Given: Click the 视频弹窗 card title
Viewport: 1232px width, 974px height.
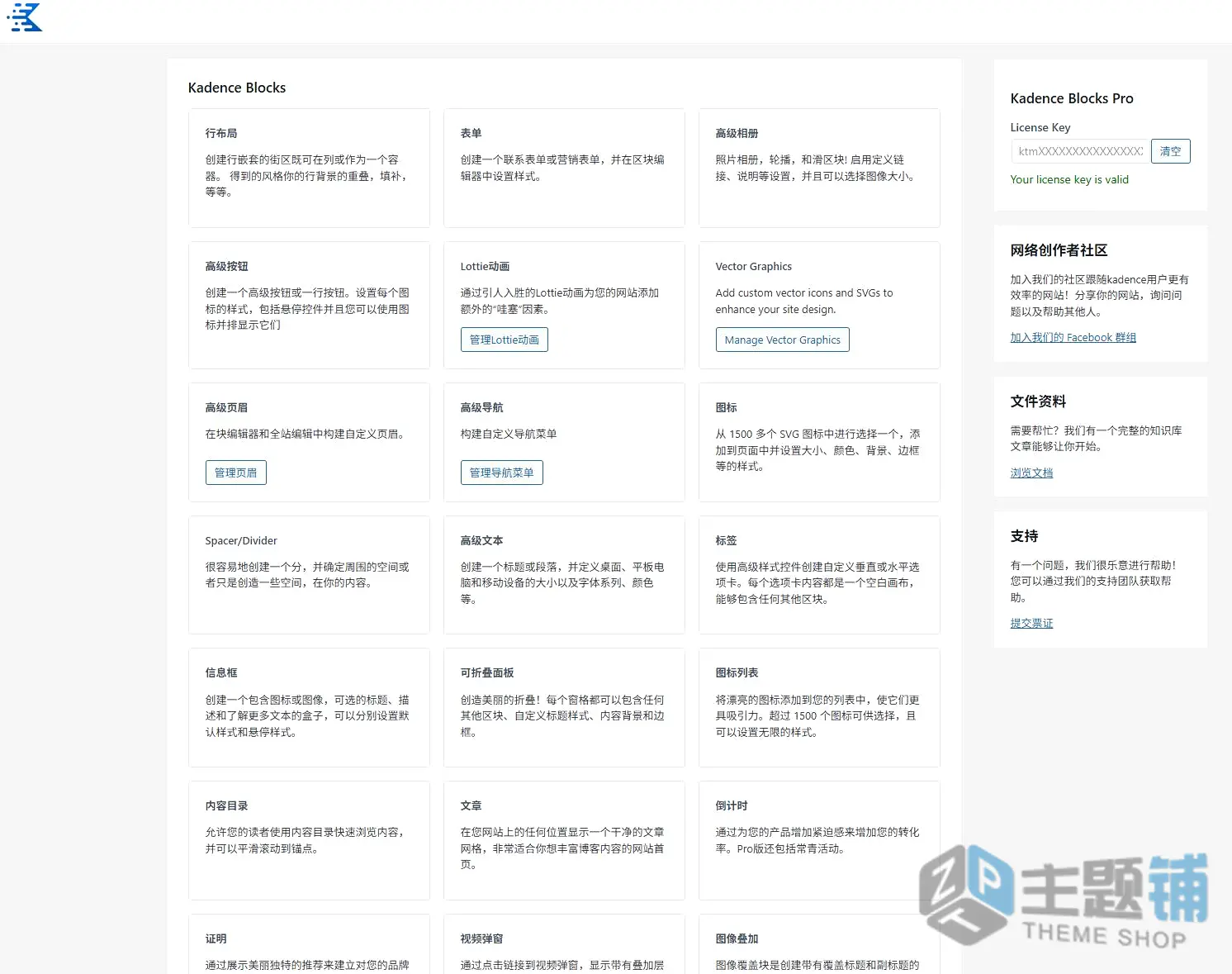Looking at the screenshot, I should point(481,938).
